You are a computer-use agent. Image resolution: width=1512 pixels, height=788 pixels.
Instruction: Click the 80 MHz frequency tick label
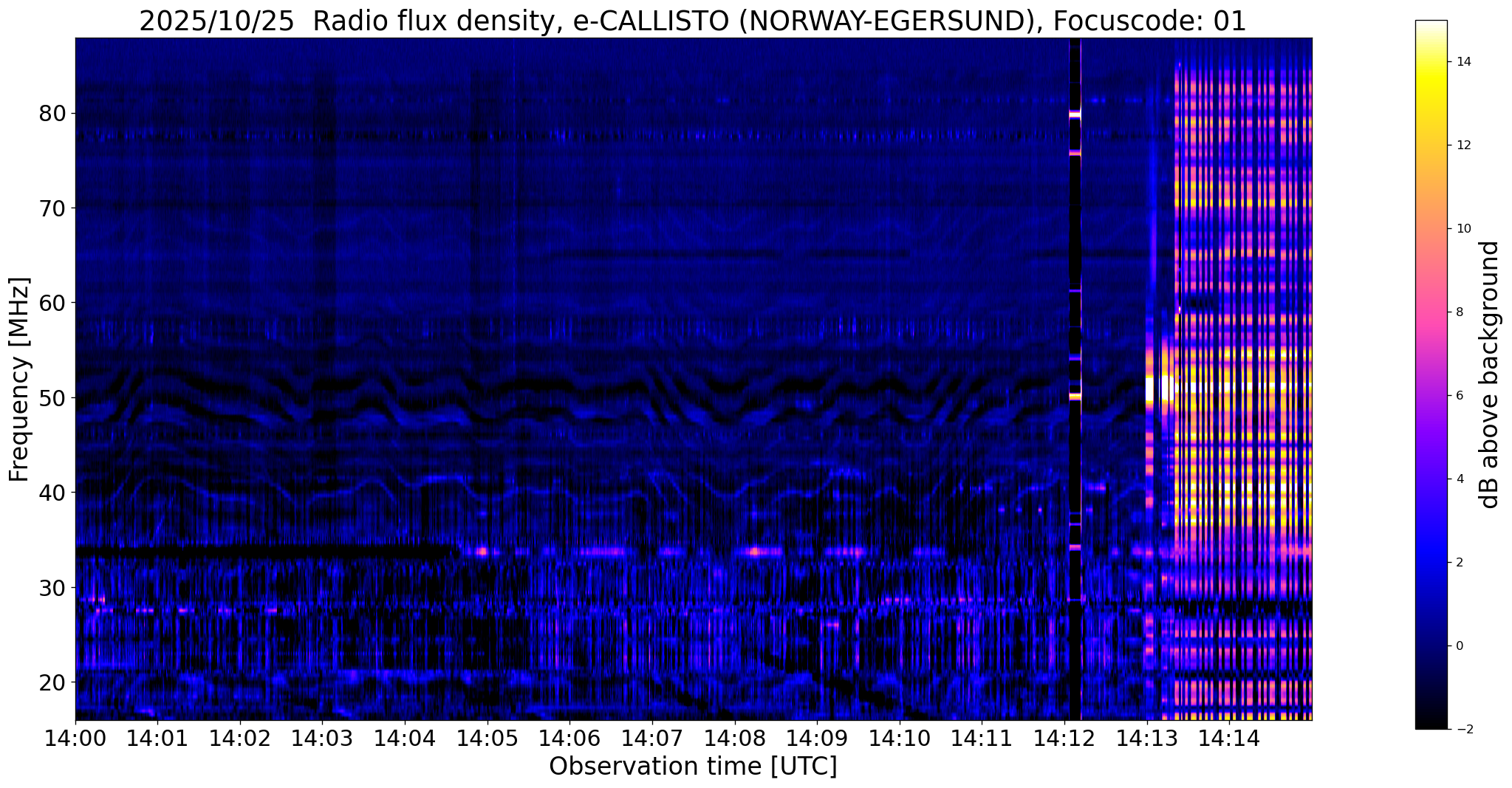tap(52, 114)
